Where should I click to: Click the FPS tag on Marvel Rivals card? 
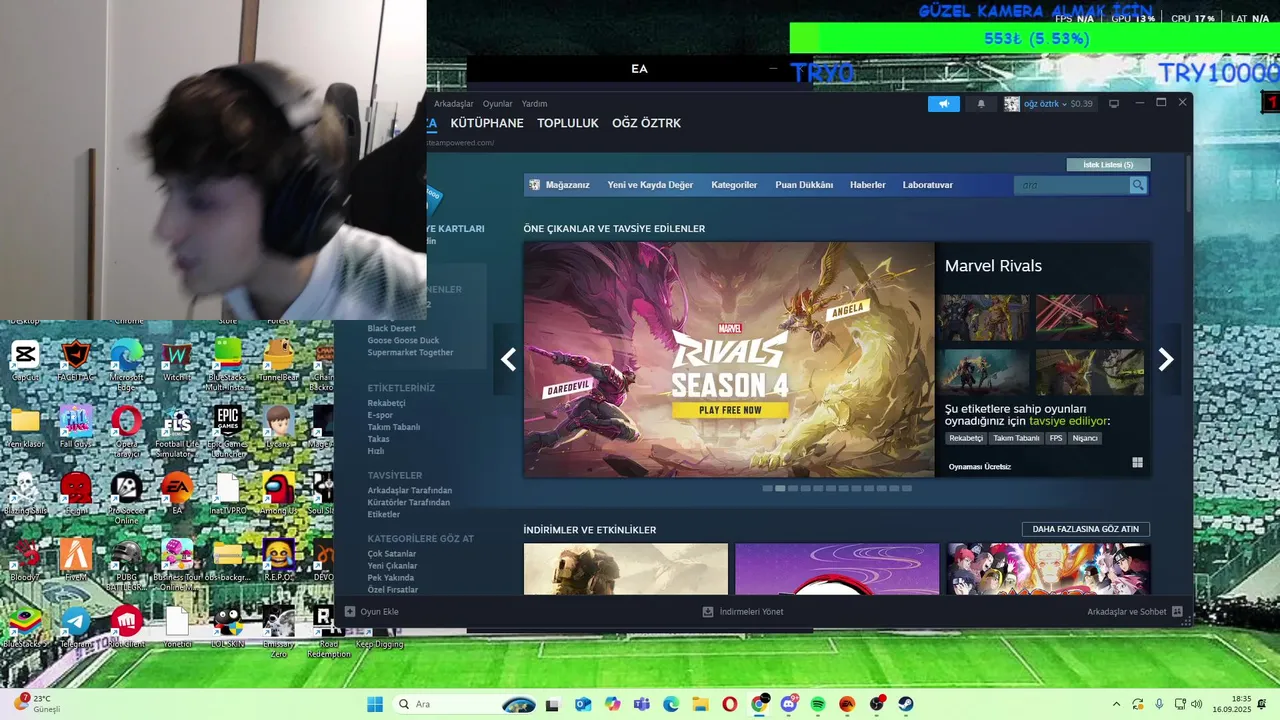[x=1056, y=438]
